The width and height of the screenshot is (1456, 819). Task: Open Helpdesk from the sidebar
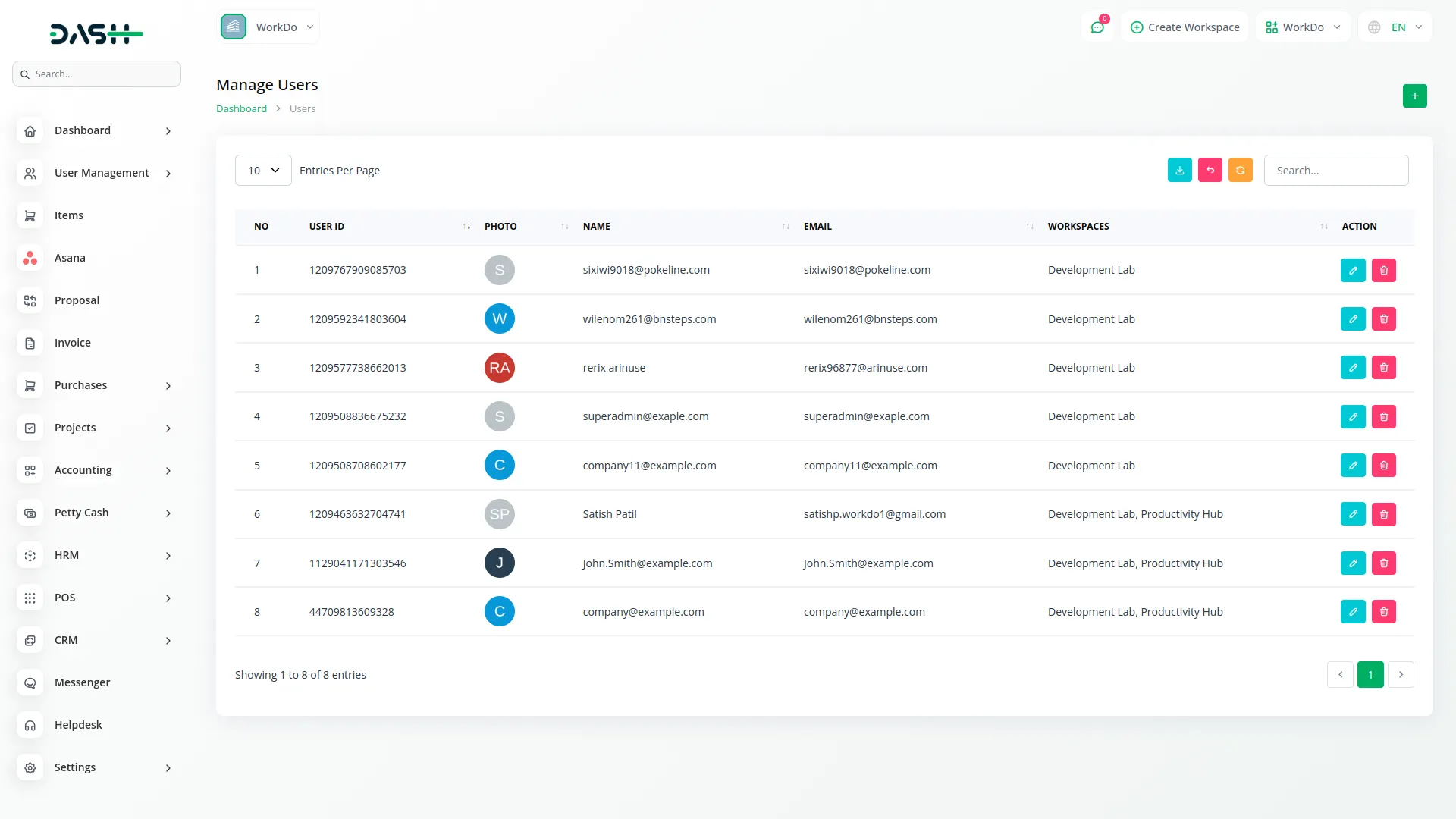click(78, 724)
